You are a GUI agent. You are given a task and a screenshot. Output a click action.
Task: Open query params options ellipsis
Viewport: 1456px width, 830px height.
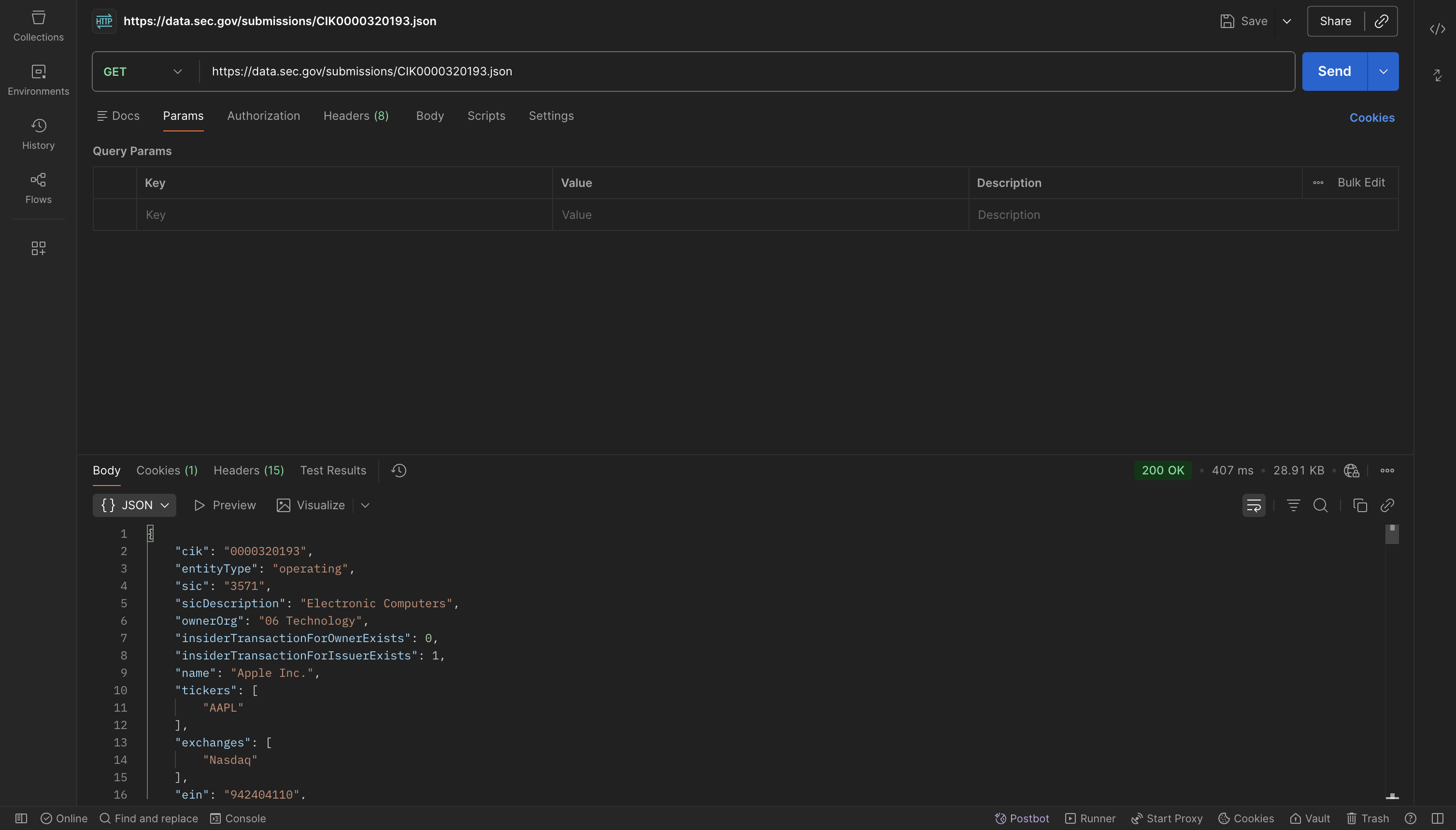click(1318, 183)
